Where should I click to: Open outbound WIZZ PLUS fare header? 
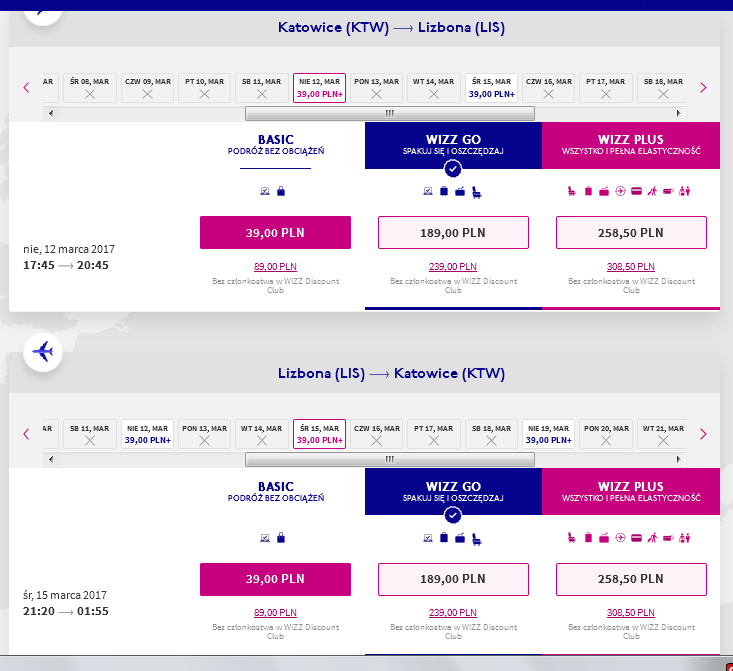(631, 145)
